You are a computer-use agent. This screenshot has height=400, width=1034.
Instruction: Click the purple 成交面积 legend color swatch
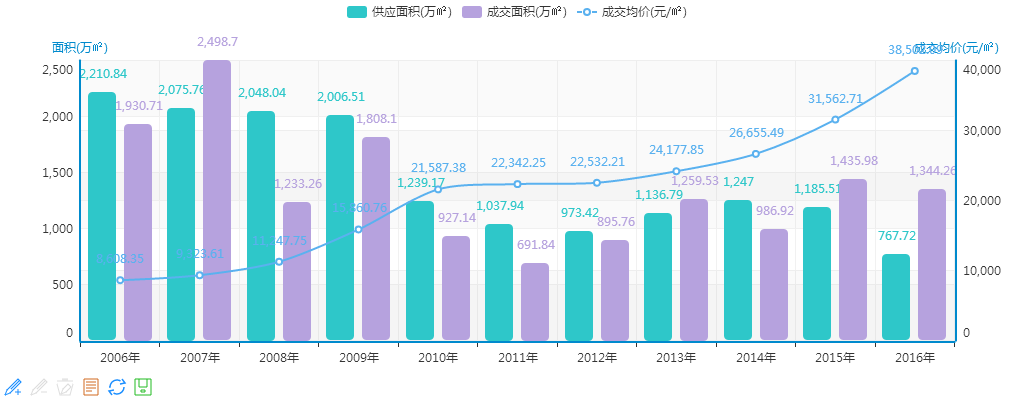click(x=473, y=12)
